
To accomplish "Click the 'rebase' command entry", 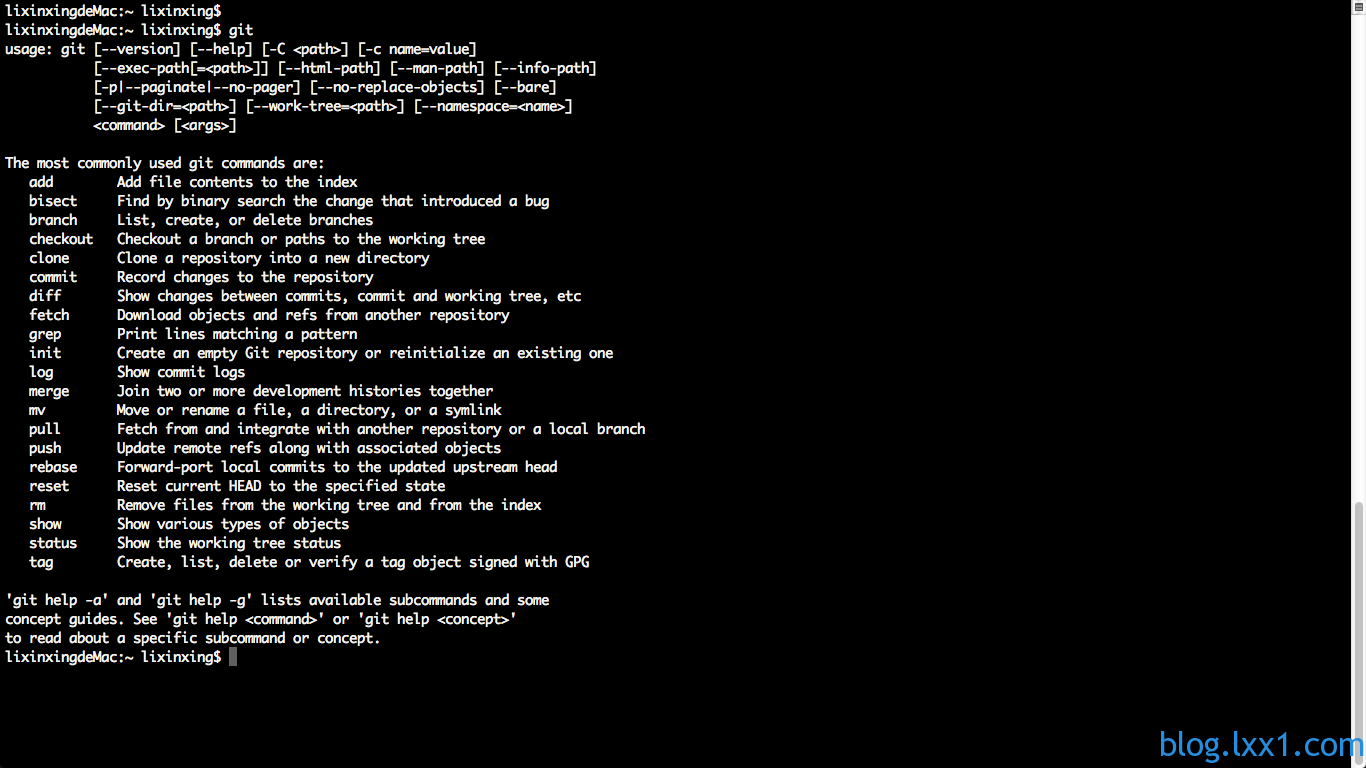I will [53, 467].
